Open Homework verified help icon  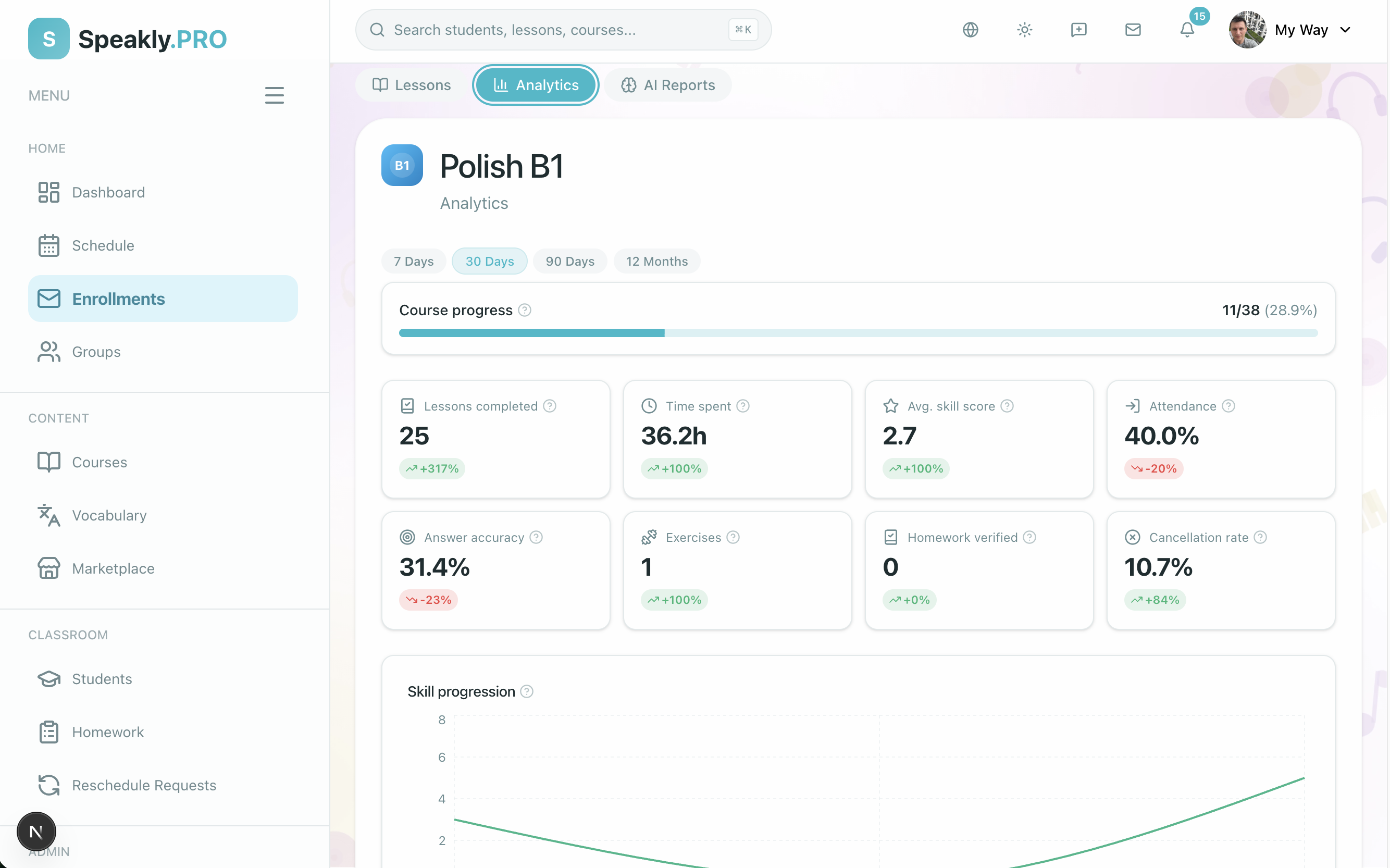1029,537
